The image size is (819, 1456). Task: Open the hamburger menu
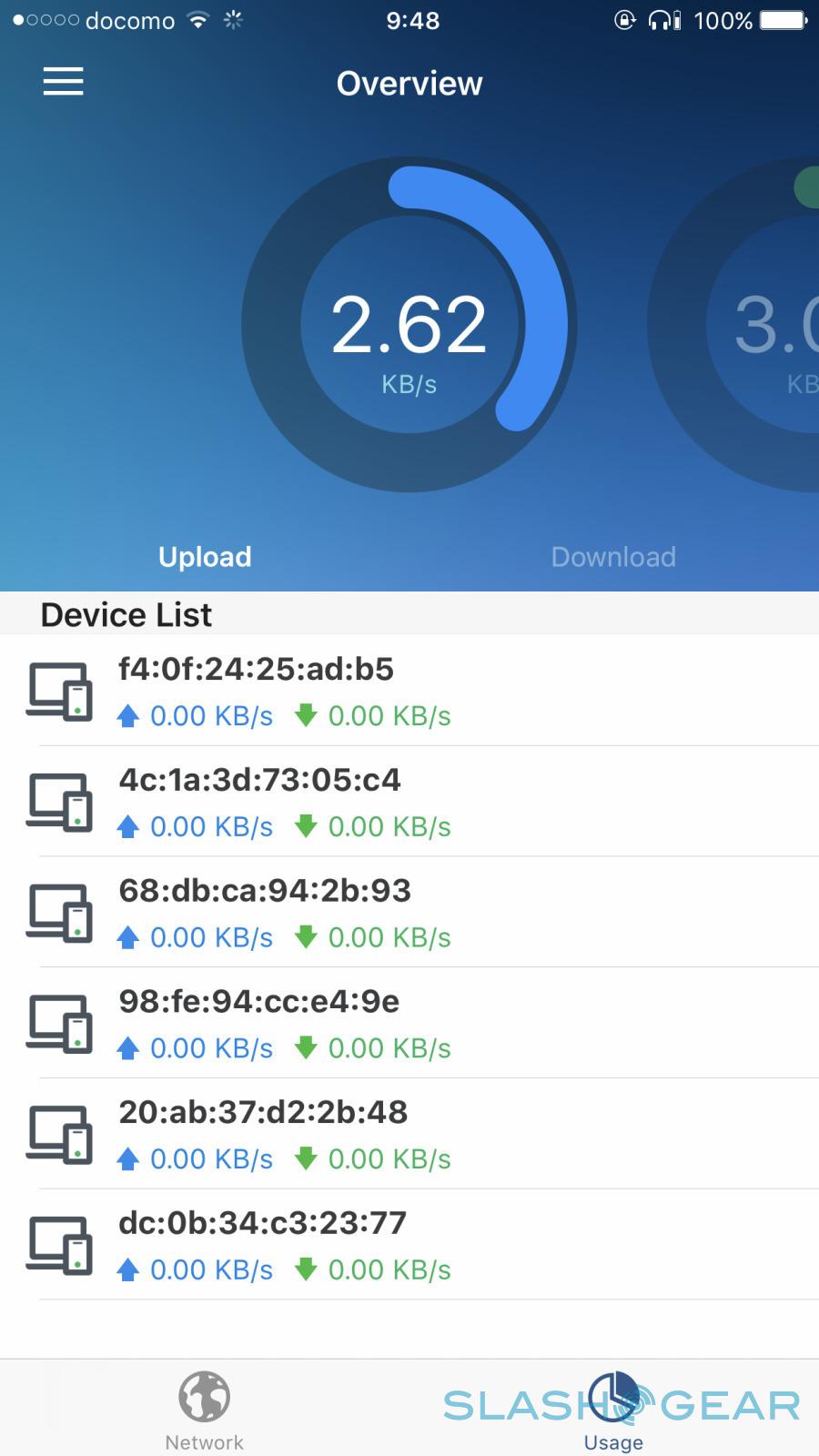63,82
